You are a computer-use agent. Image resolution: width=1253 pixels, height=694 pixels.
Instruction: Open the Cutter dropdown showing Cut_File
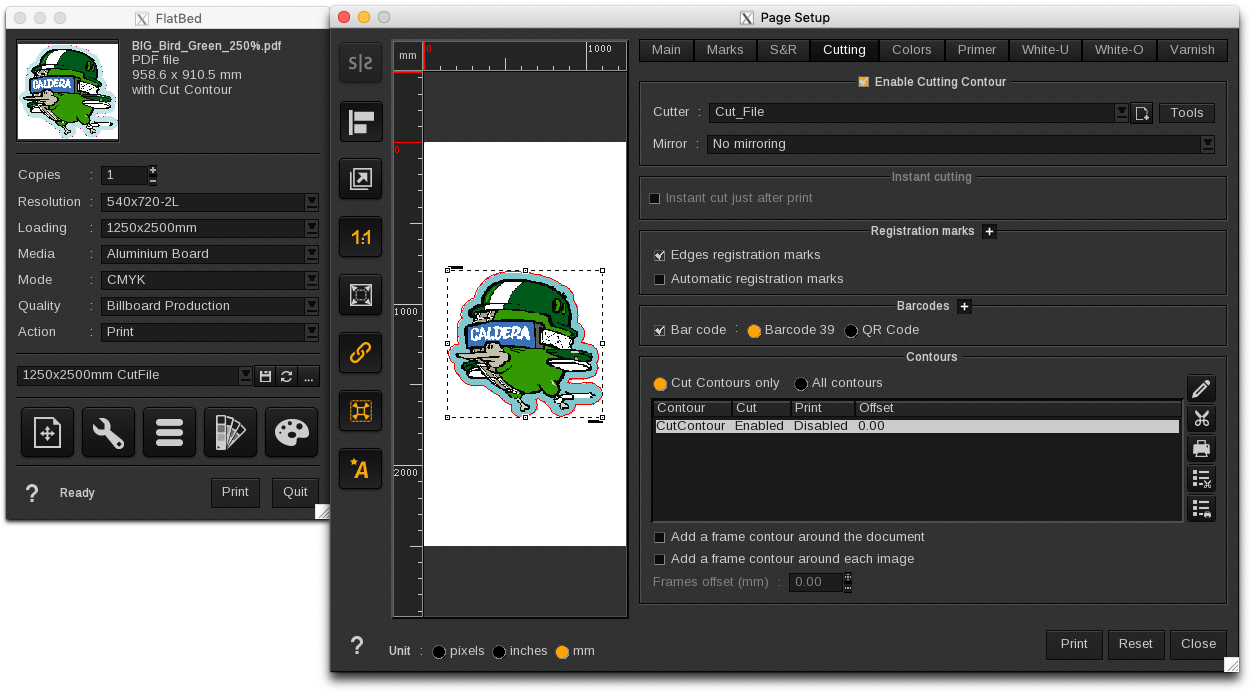coord(1122,112)
